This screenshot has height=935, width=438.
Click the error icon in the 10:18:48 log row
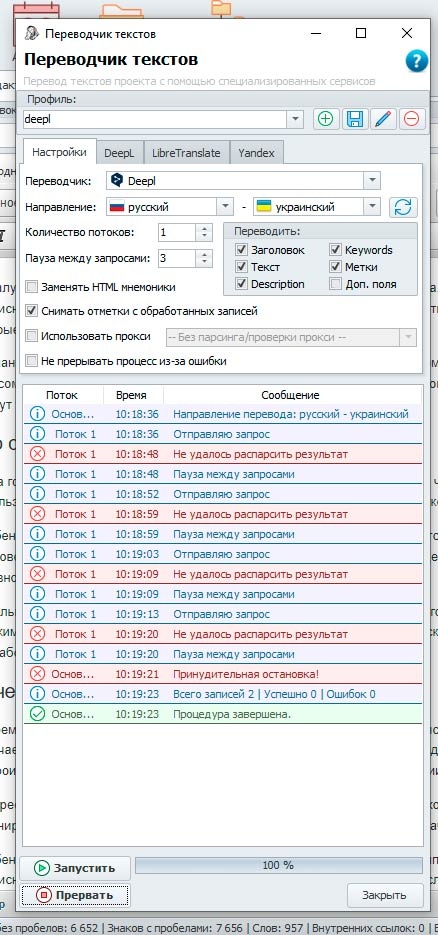(37, 454)
